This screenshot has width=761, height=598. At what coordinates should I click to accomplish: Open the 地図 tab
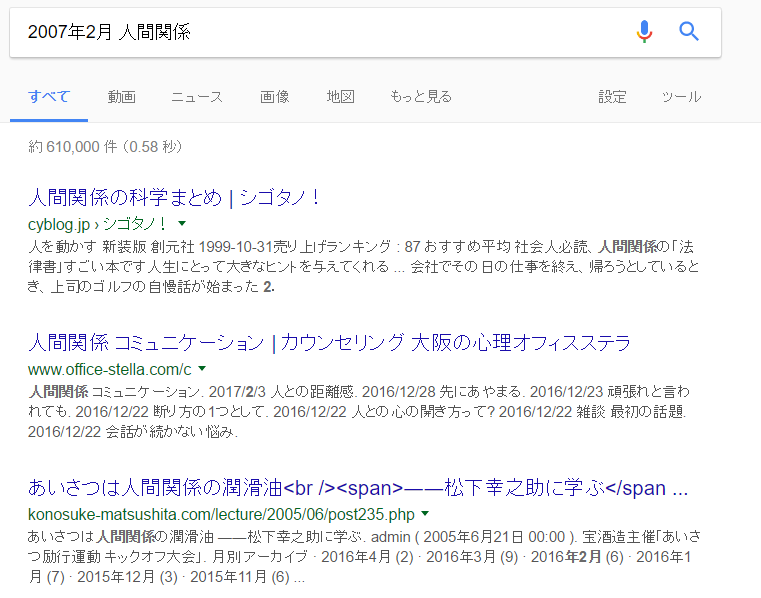(340, 97)
